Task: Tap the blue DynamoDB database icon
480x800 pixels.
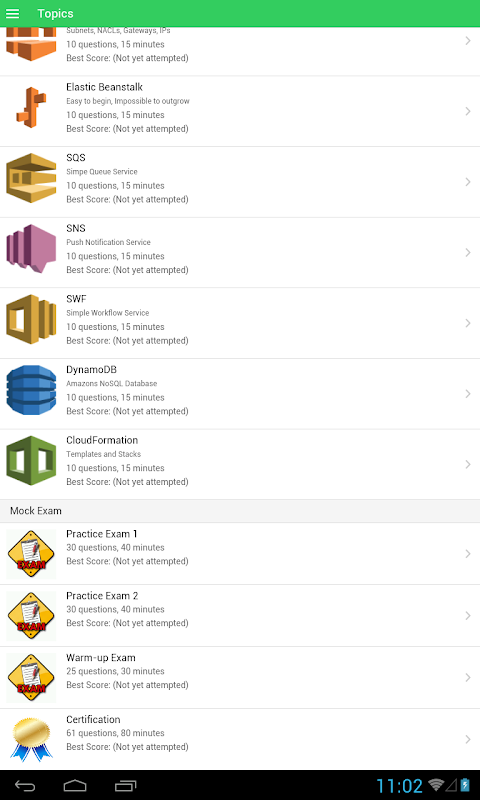Action: (x=31, y=390)
